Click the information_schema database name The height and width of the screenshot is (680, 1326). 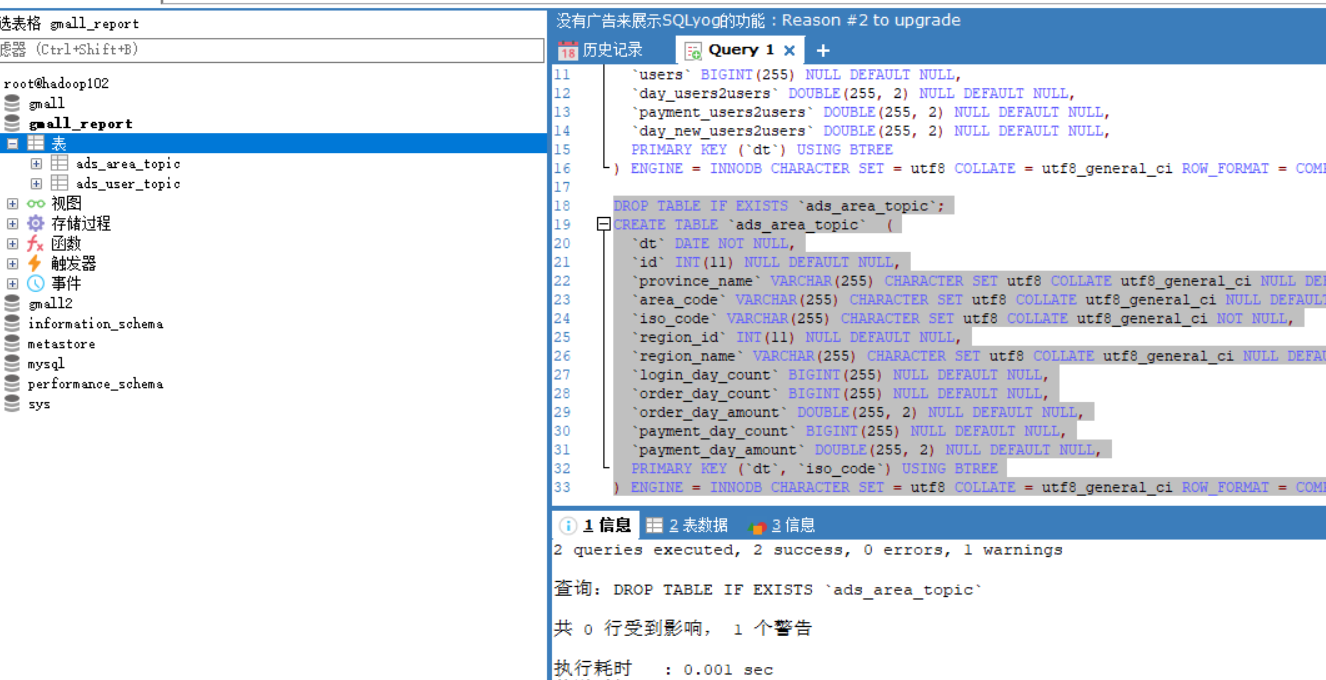click(x=95, y=324)
